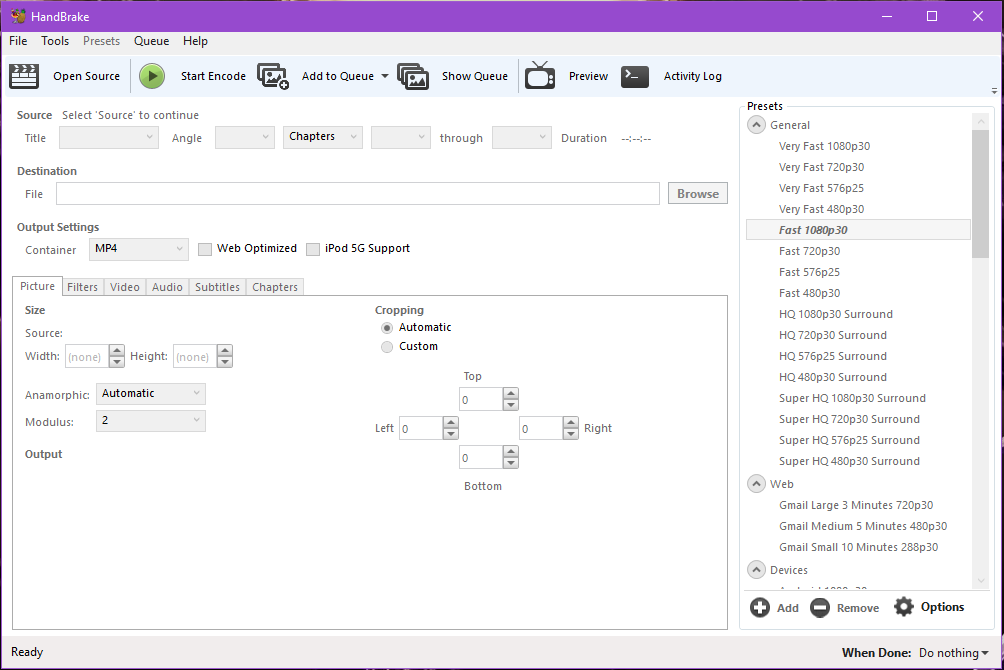Enable the Web Optimized checkbox

(205, 249)
